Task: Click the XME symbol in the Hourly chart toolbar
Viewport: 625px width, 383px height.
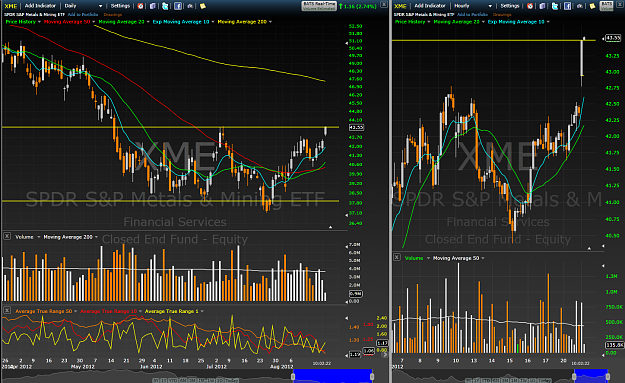Action: [401, 6]
